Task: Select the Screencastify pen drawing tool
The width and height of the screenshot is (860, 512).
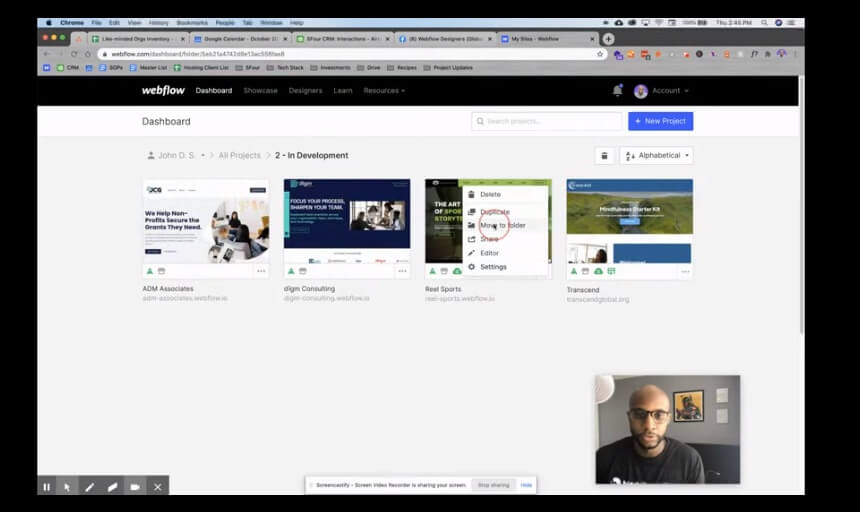Action: pyautogui.click(x=89, y=487)
